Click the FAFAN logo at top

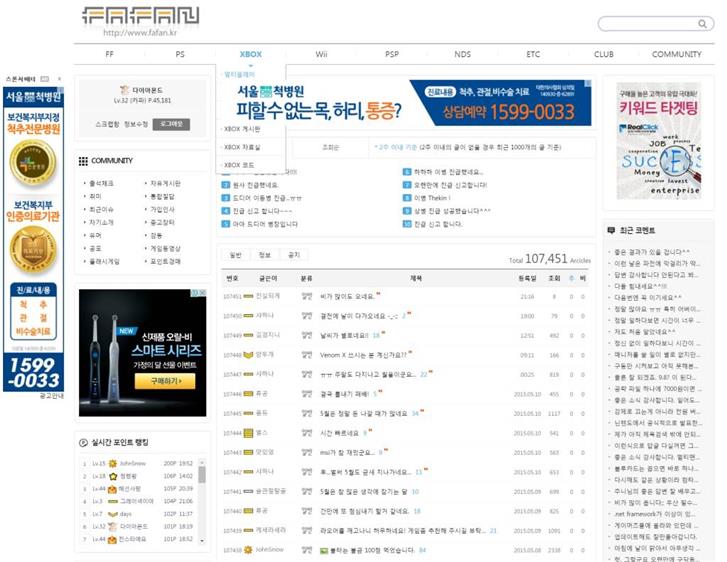139,16
